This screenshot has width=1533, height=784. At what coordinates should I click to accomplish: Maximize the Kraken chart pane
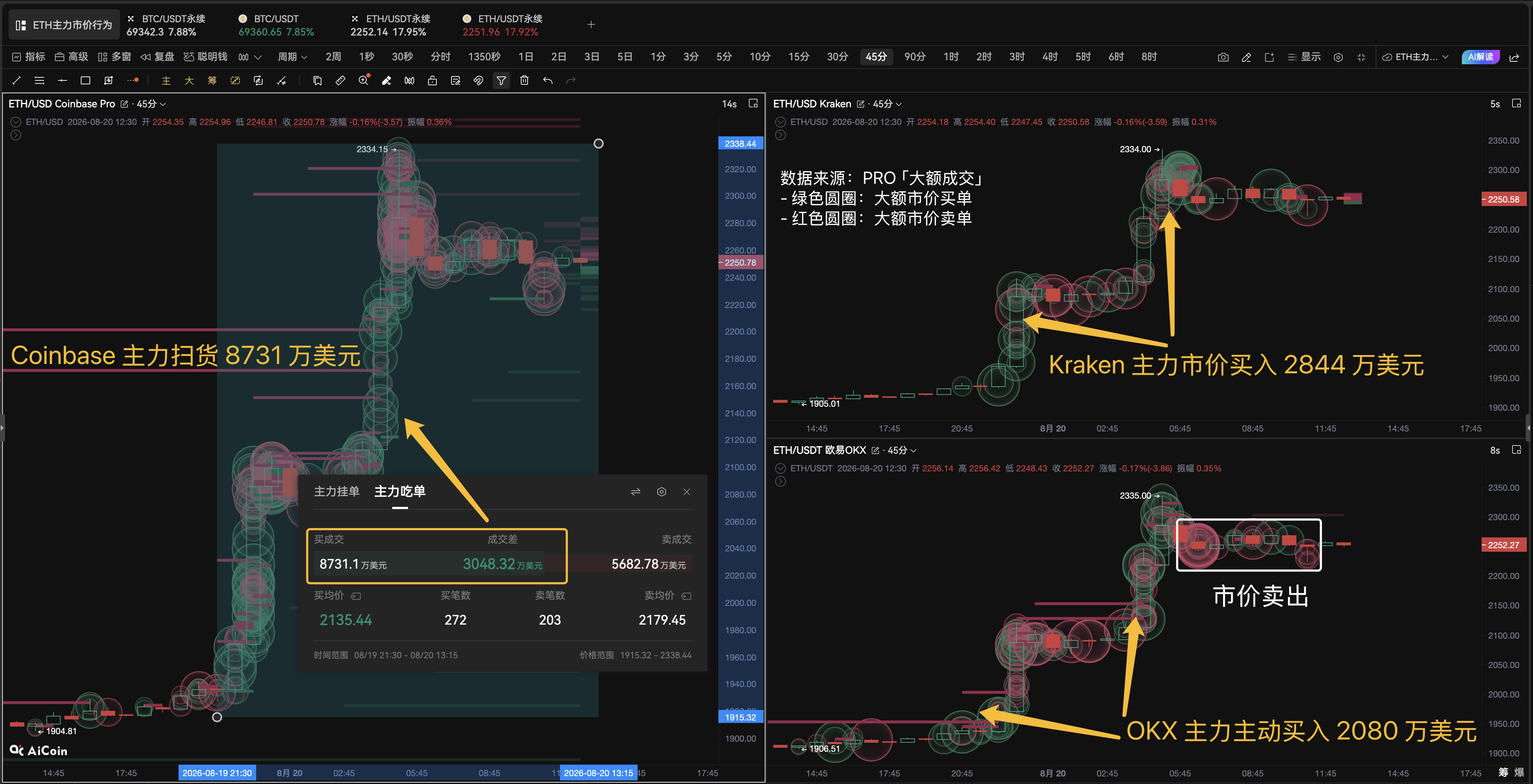[x=1516, y=103]
